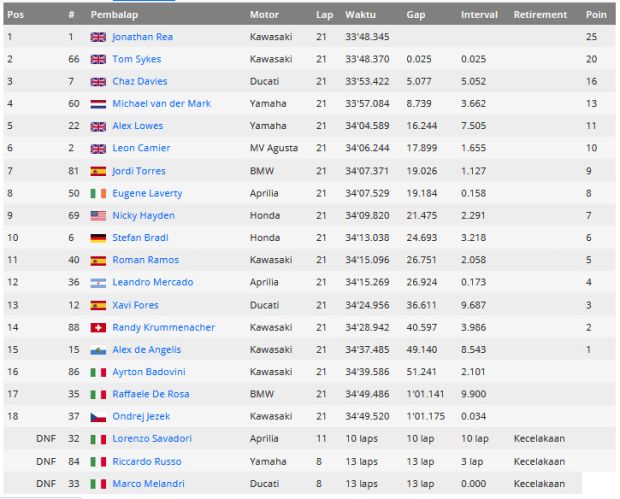The image size is (620, 499).
Task: Open Lorenzo Savadori rider link
Action: (152, 439)
